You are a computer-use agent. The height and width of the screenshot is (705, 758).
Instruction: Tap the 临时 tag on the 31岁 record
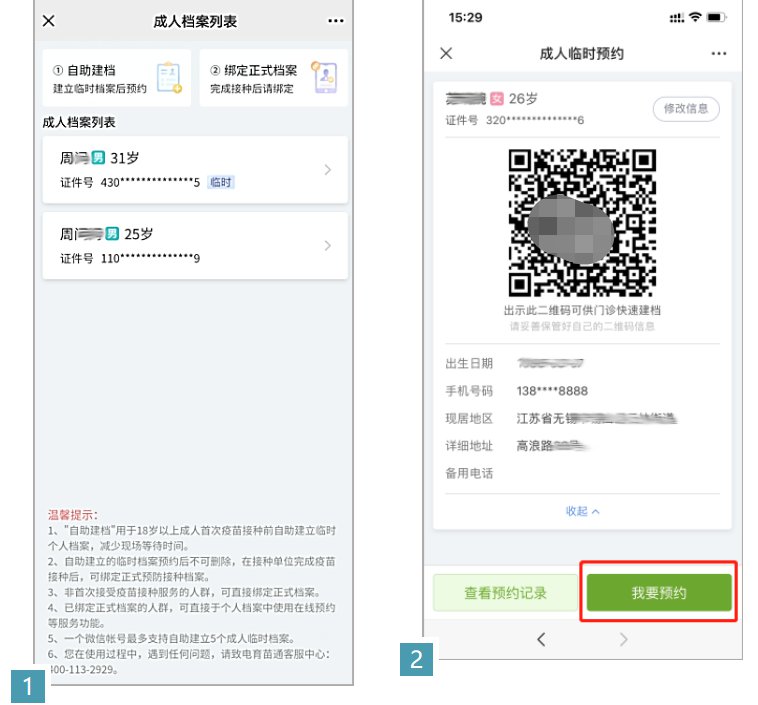click(221, 182)
